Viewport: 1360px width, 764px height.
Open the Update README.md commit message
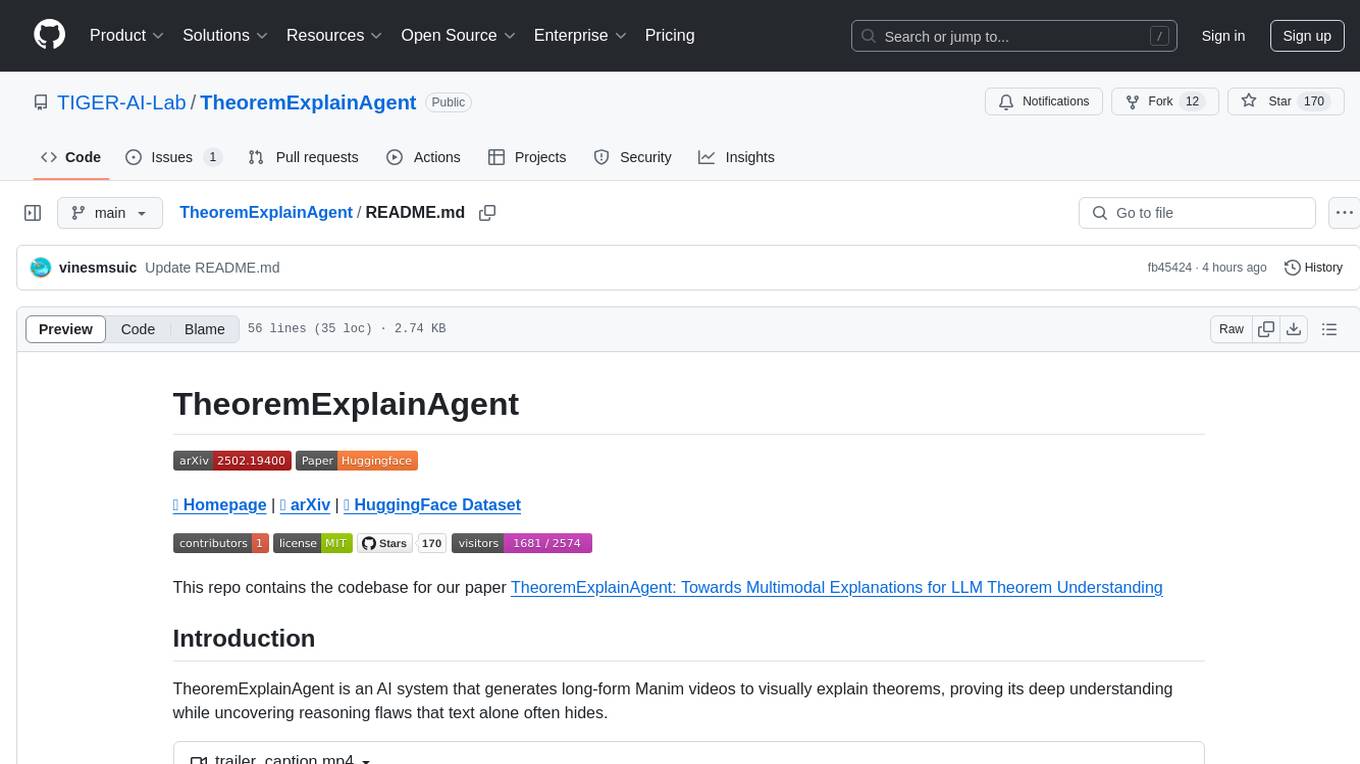(x=212, y=267)
